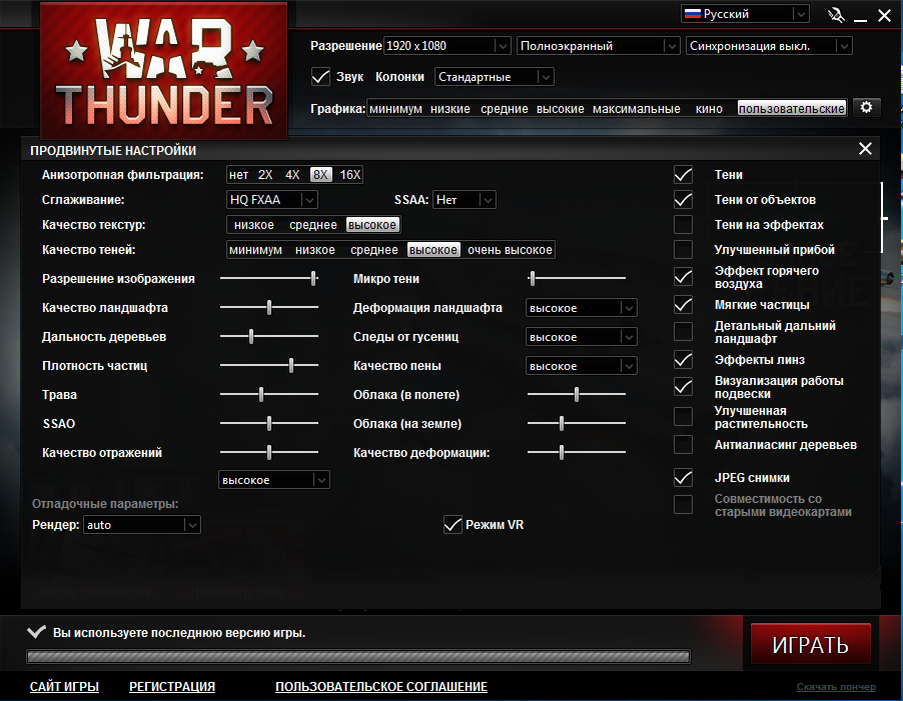Enable Улучшенный прибой checkbox

683,249
